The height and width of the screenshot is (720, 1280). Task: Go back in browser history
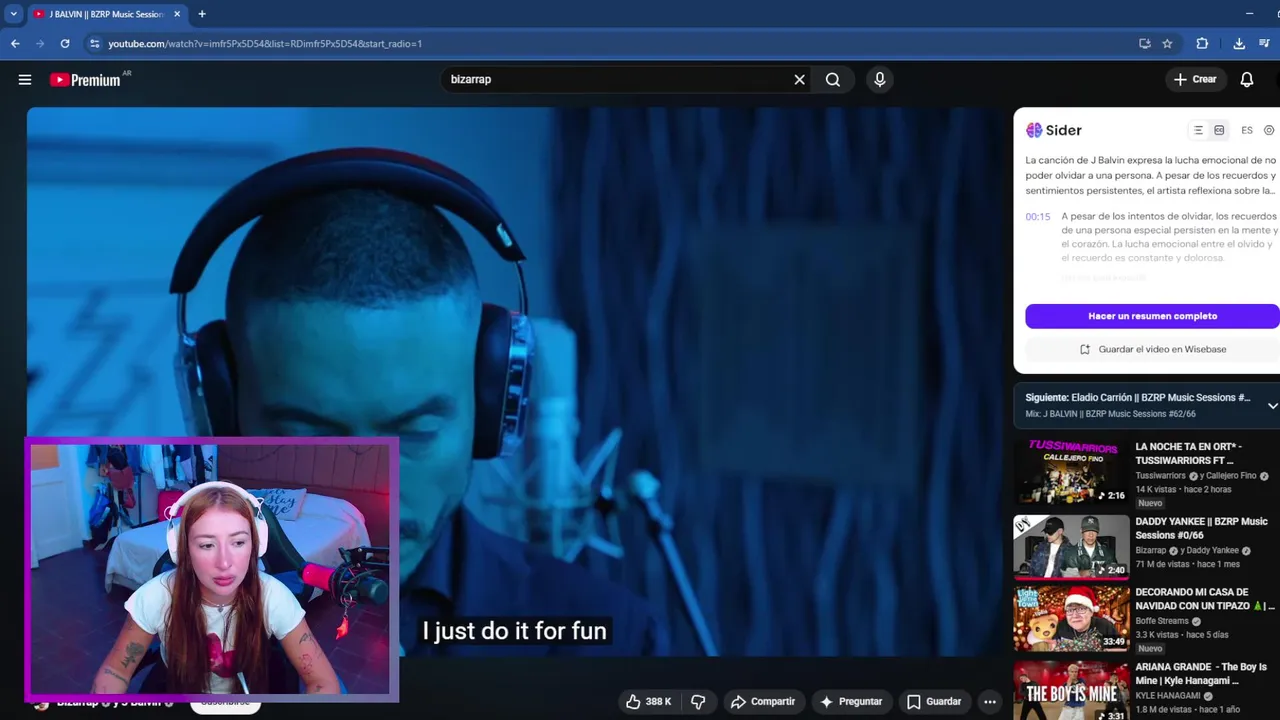(15, 44)
